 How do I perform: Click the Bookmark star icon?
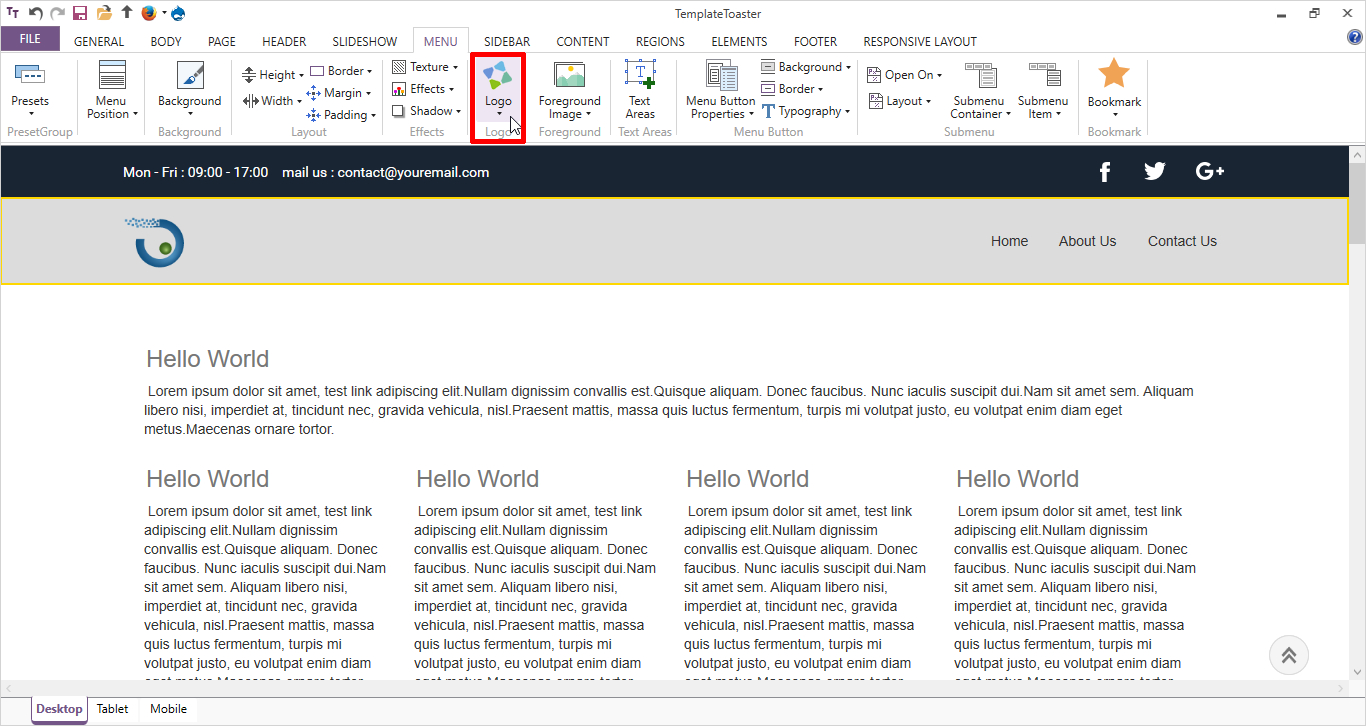pyautogui.click(x=1113, y=75)
